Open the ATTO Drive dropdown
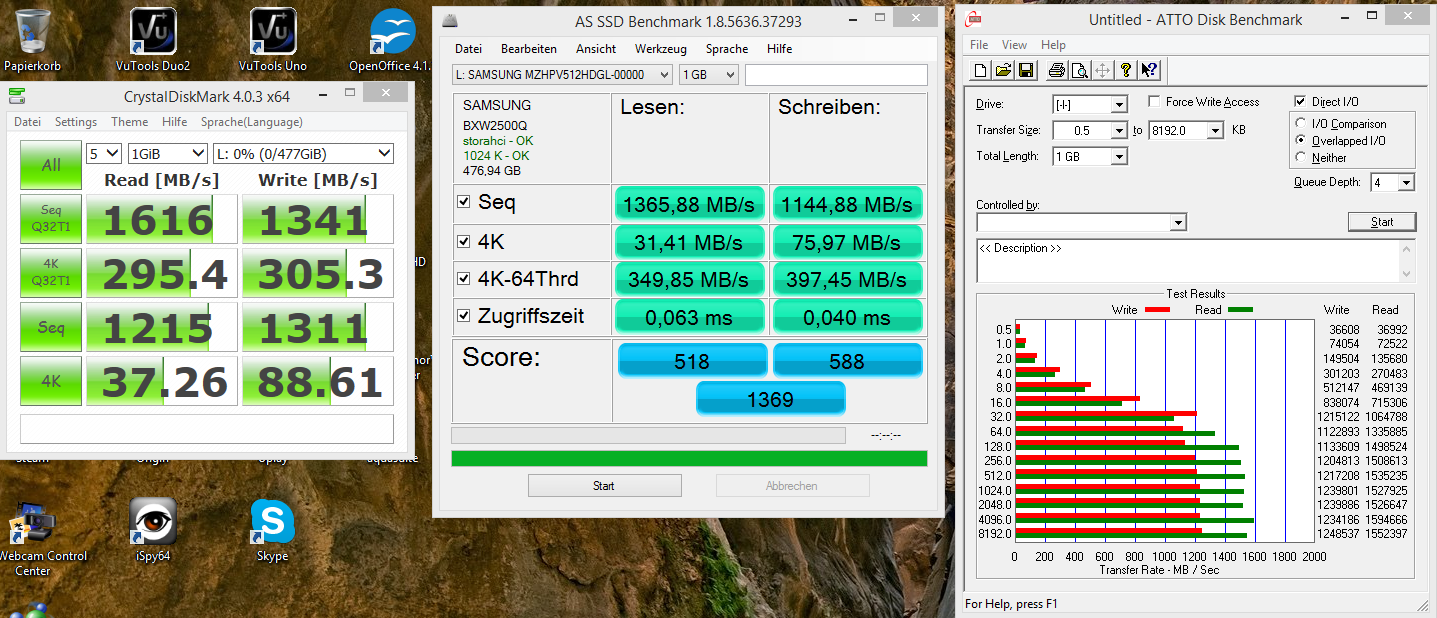This screenshot has height=618, width=1437. tap(1090, 104)
